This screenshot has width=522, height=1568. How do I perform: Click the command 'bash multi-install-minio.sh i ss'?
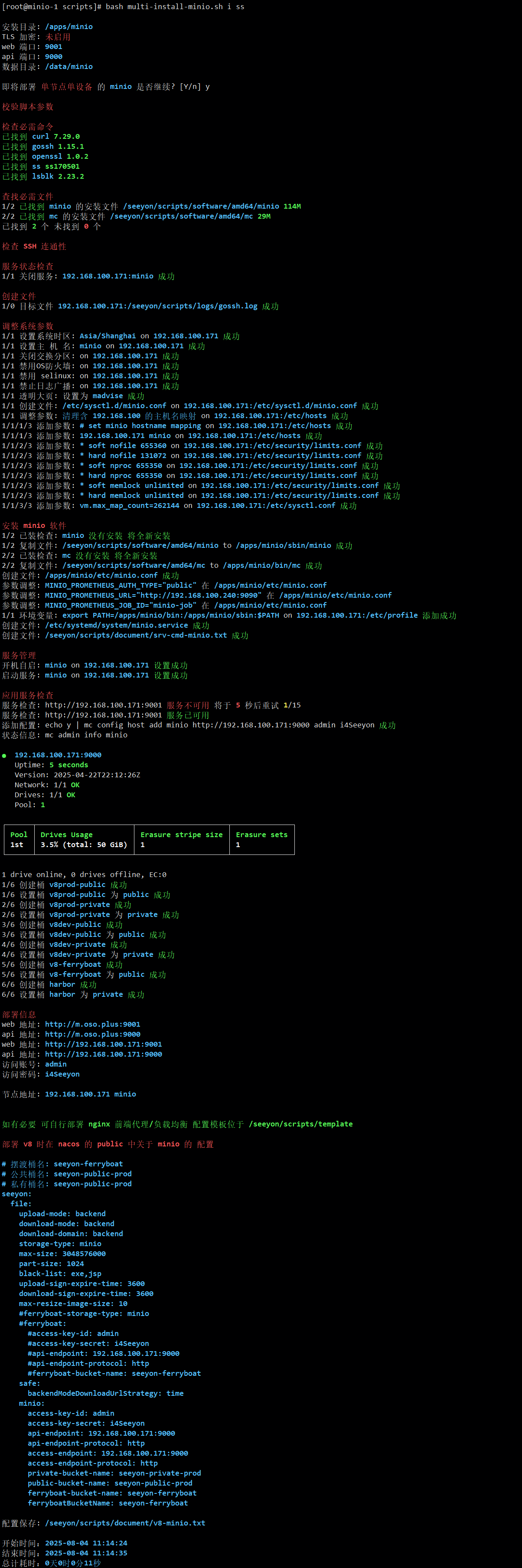coord(175,7)
